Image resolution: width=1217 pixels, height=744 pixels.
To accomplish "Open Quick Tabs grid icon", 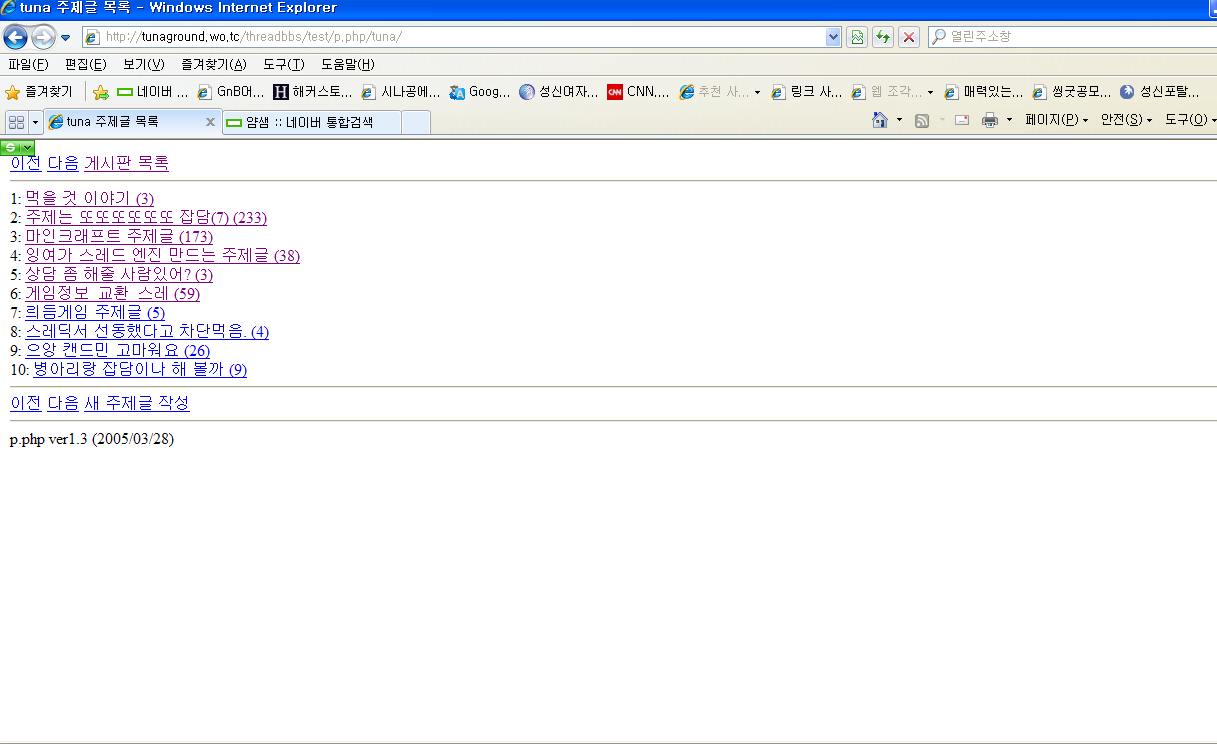I will tap(16, 122).
